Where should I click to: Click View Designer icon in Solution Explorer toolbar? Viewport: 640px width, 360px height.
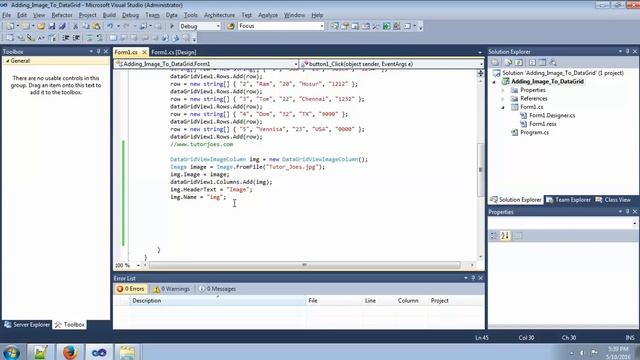tap(542, 62)
